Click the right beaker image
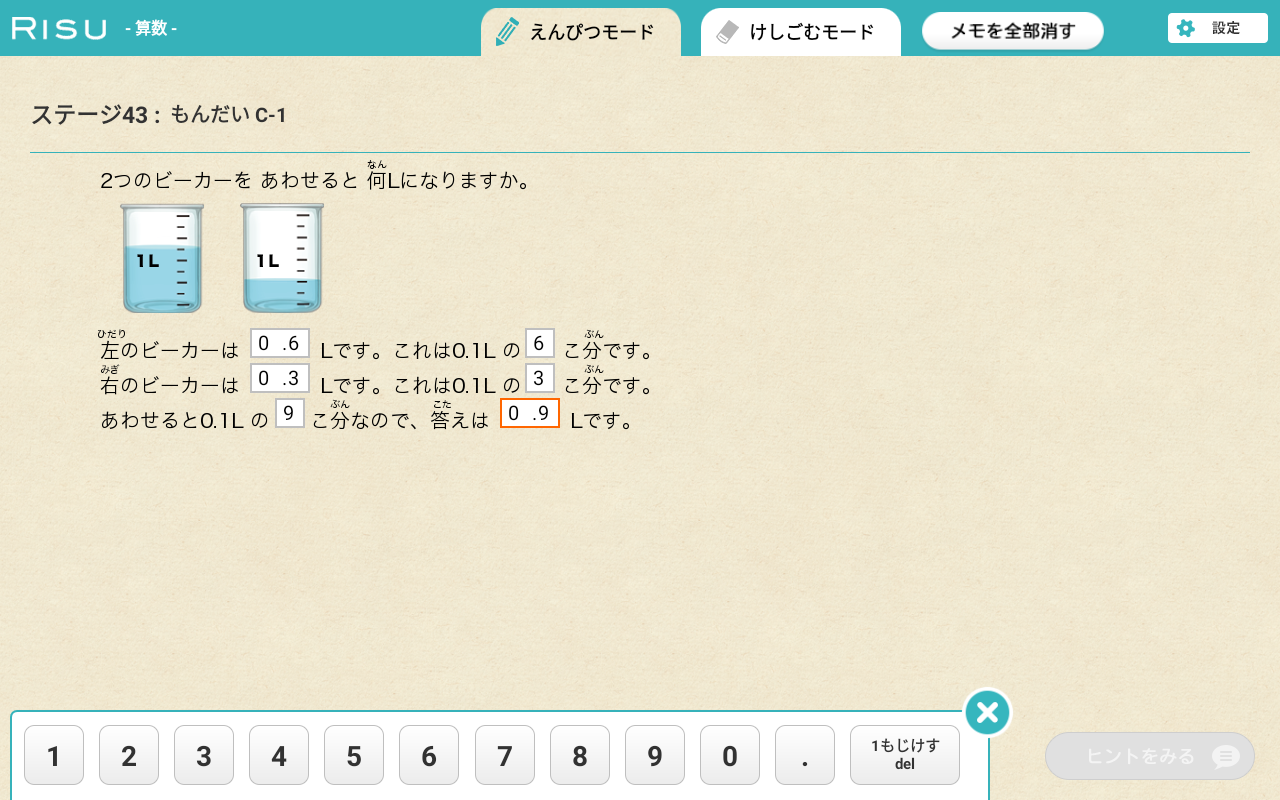 pos(282,258)
